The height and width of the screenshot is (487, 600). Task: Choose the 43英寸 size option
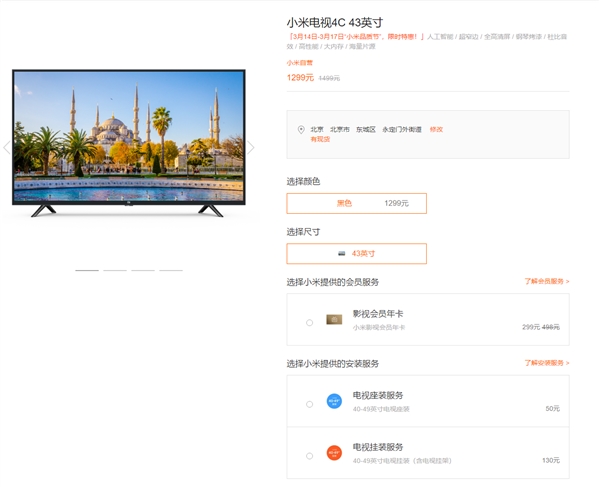point(357,254)
